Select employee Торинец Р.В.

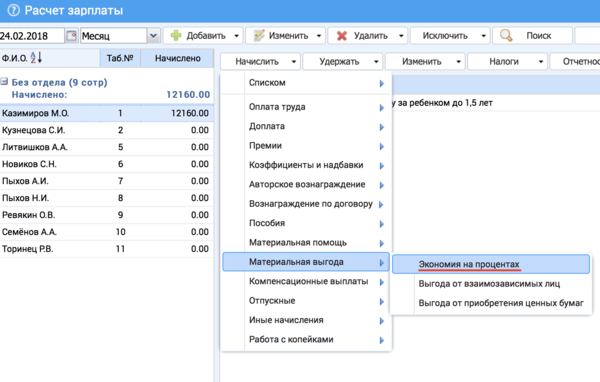106,249
